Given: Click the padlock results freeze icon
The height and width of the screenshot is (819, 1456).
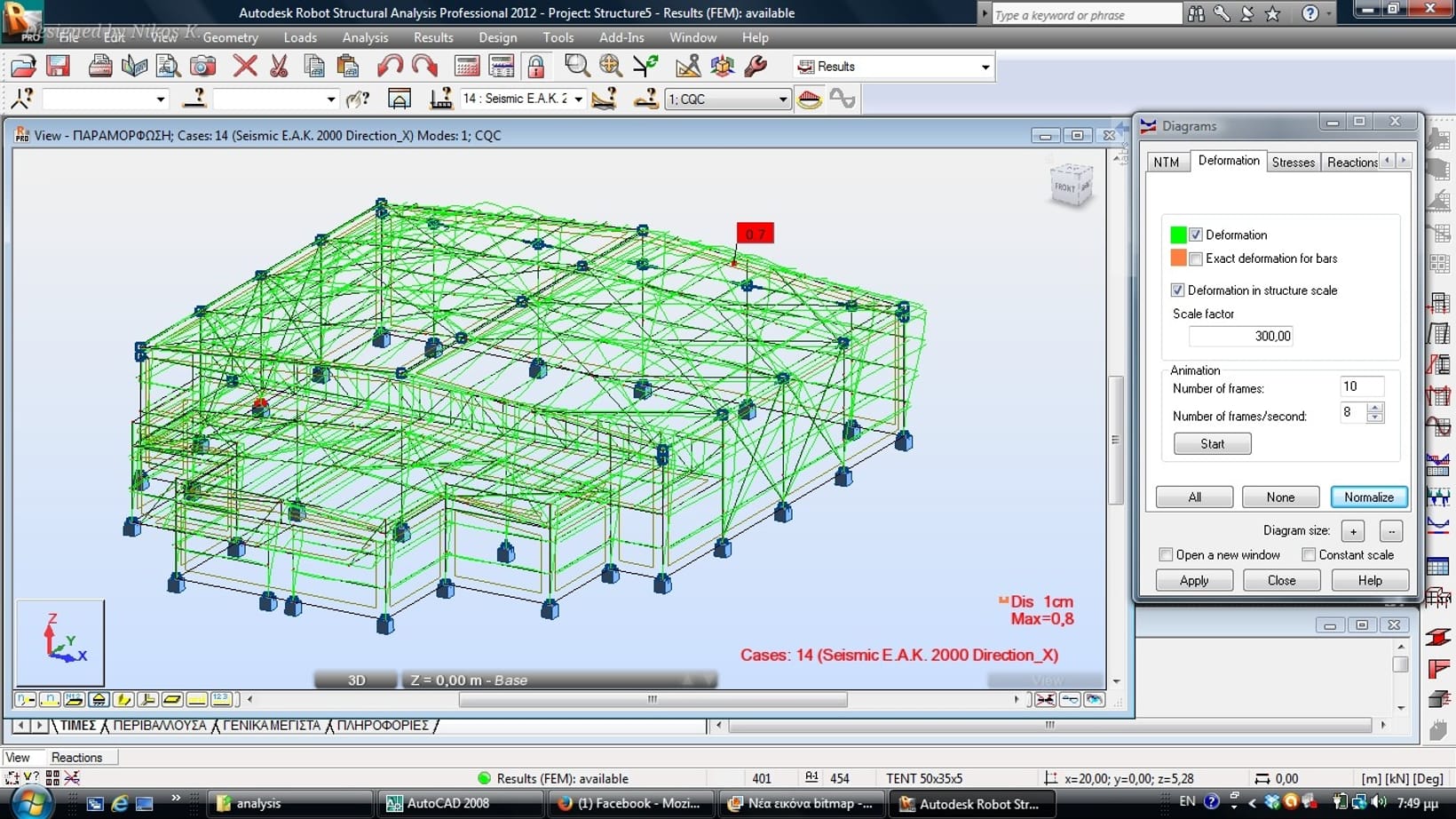Looking at the screenshot, I should [535, 67].
